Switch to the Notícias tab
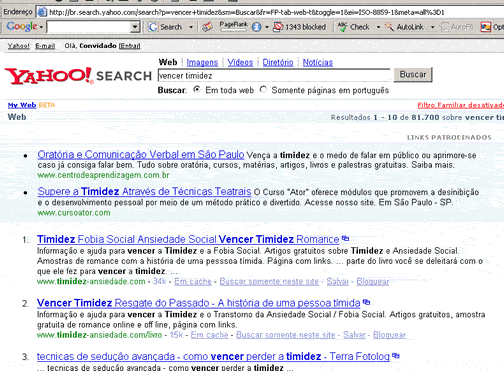This screenshot has width=504, height=371. pyautogui.click(x=318, y=62)
